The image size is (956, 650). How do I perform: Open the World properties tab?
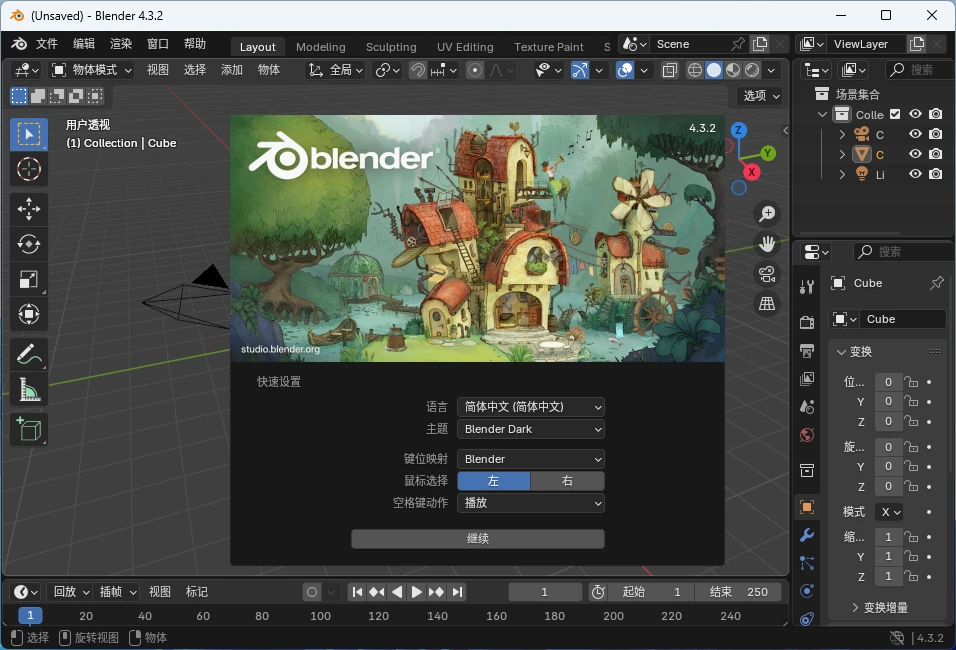[x=807, y=435]
